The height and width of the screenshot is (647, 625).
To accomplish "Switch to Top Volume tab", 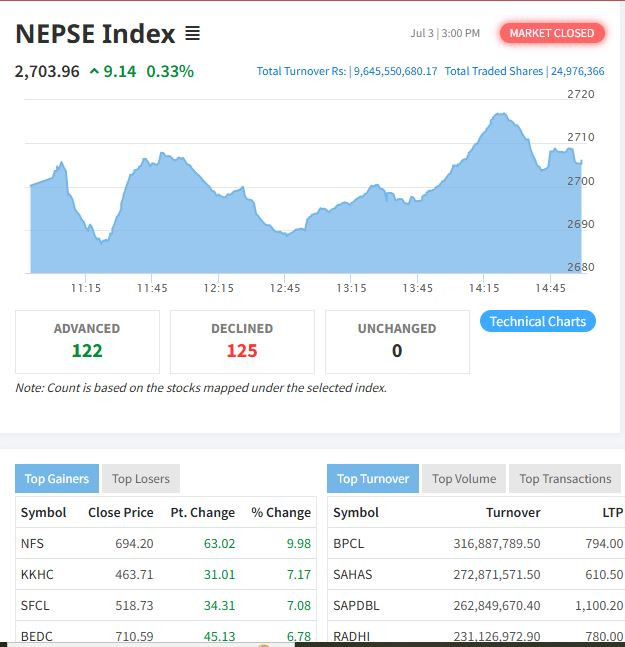I will pyautogui.click(x=464, y=478).
